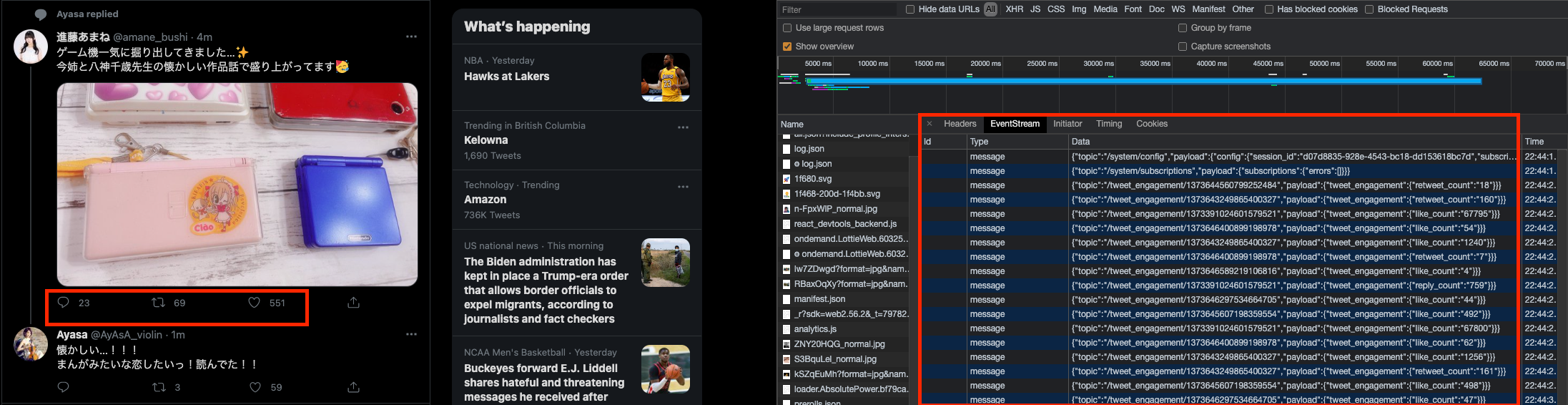Screen dimensions: 1568x405
Task: Switch to Initiator tab
Action: click(x=1067, y=124)
